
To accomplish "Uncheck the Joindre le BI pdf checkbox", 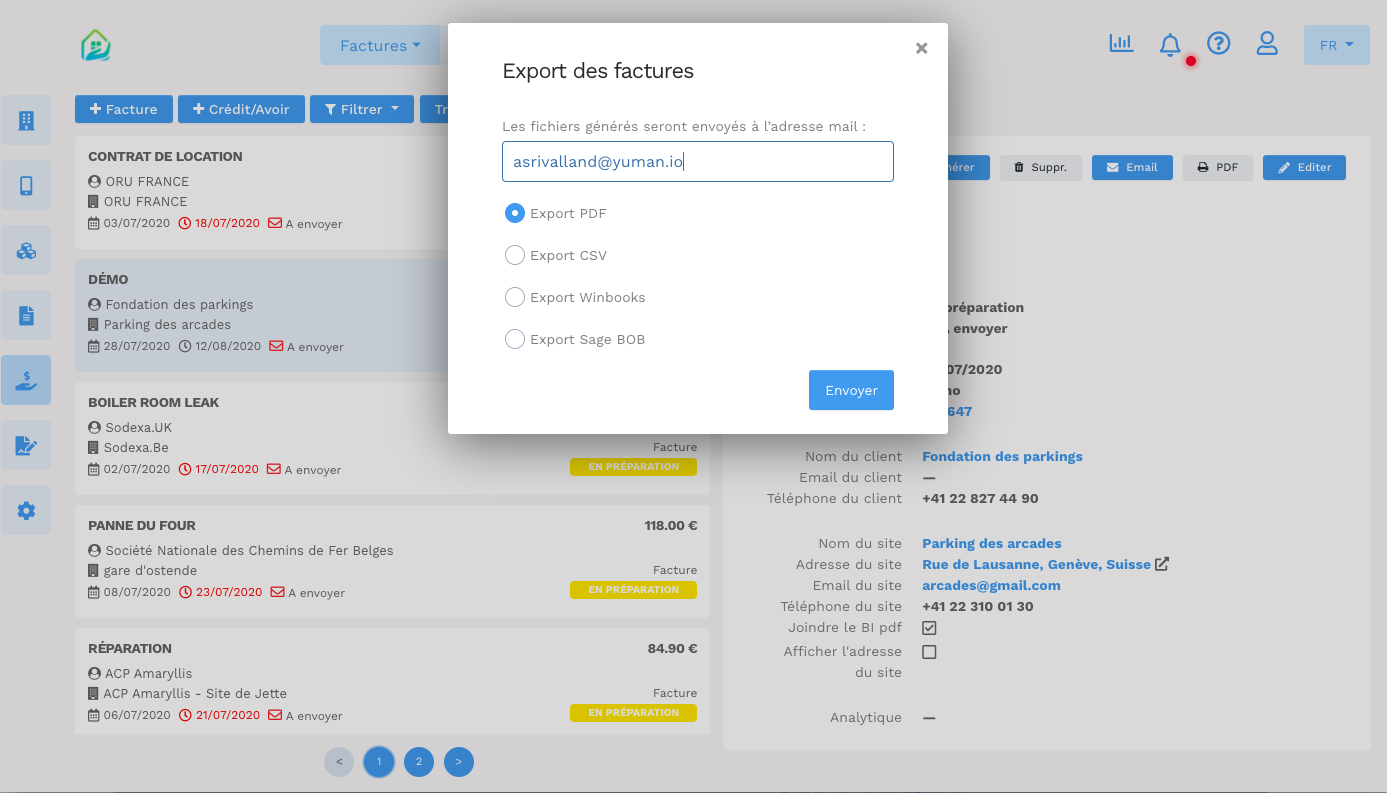I will click(929, 627).
